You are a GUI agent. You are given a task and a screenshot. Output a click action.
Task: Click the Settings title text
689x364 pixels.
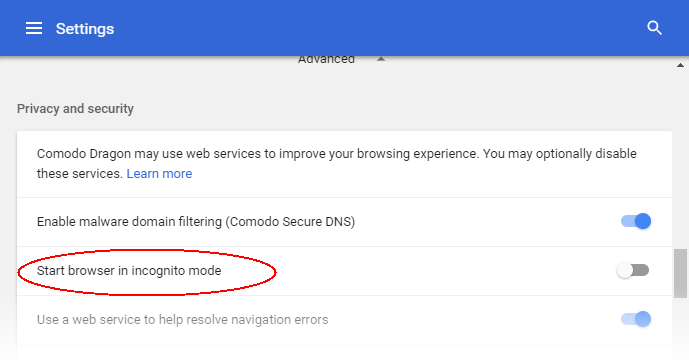[85, 29]
